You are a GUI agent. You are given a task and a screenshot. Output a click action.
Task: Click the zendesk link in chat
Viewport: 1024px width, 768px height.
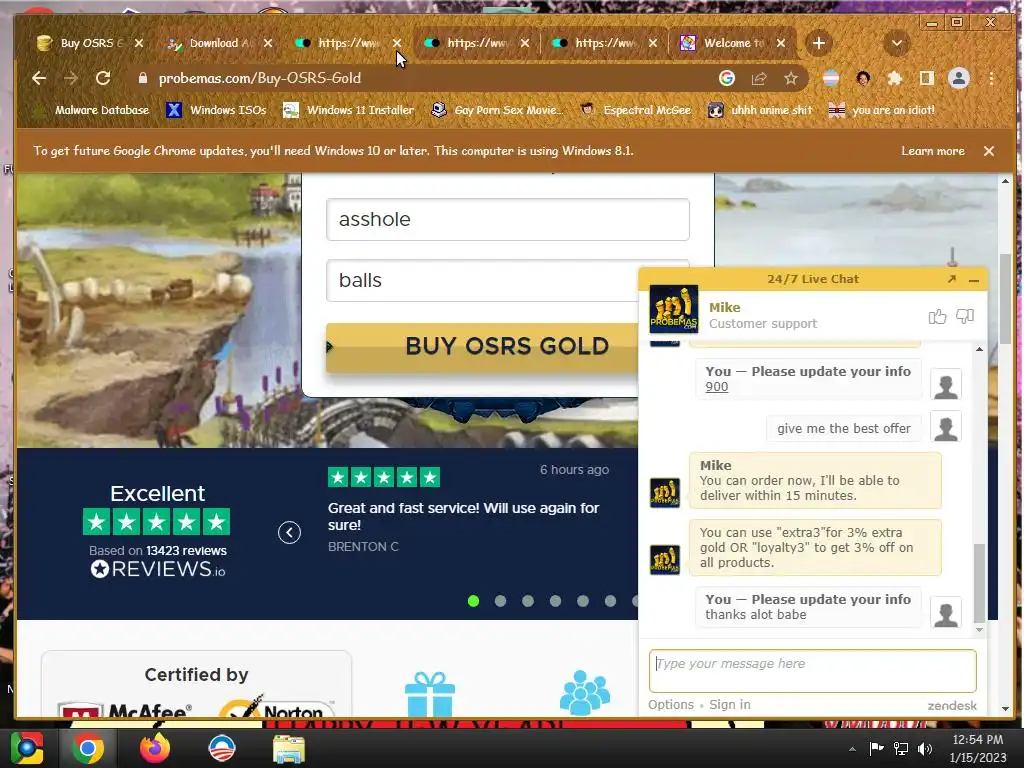pos(952,705)
